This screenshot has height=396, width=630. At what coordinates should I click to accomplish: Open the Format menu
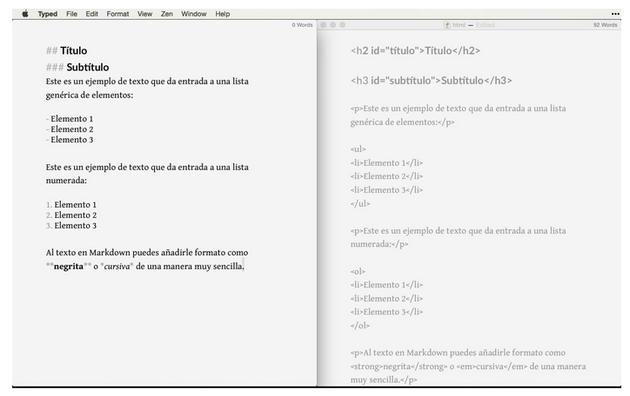click(x=118, y=14)
